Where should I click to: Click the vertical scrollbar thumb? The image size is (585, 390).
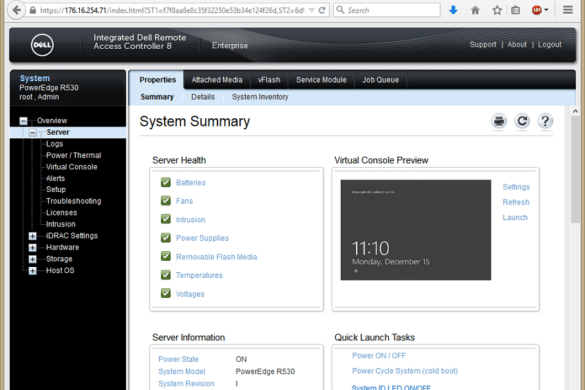click(x=575, y=169)
